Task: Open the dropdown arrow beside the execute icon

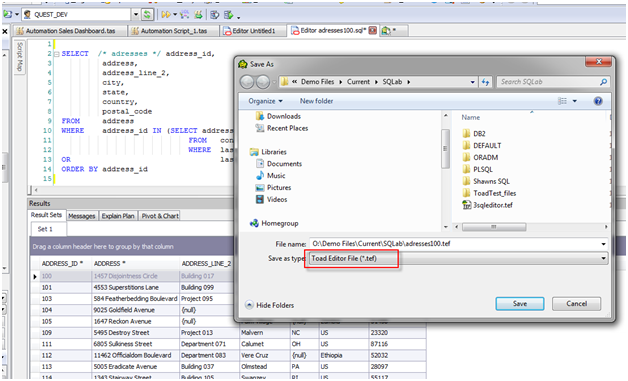Action: click(x=175, y=15)
